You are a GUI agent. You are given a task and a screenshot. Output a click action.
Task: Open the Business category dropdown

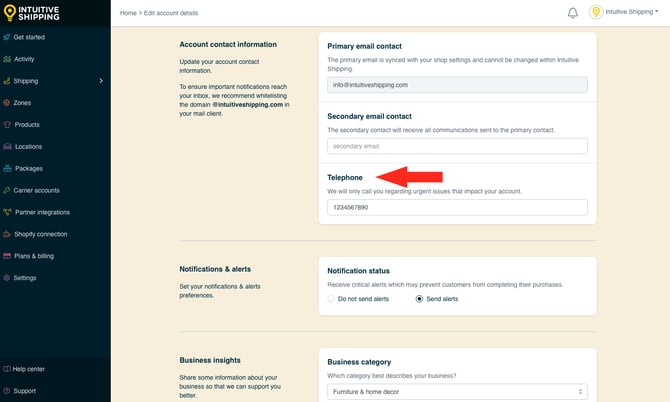click(457, 392)
